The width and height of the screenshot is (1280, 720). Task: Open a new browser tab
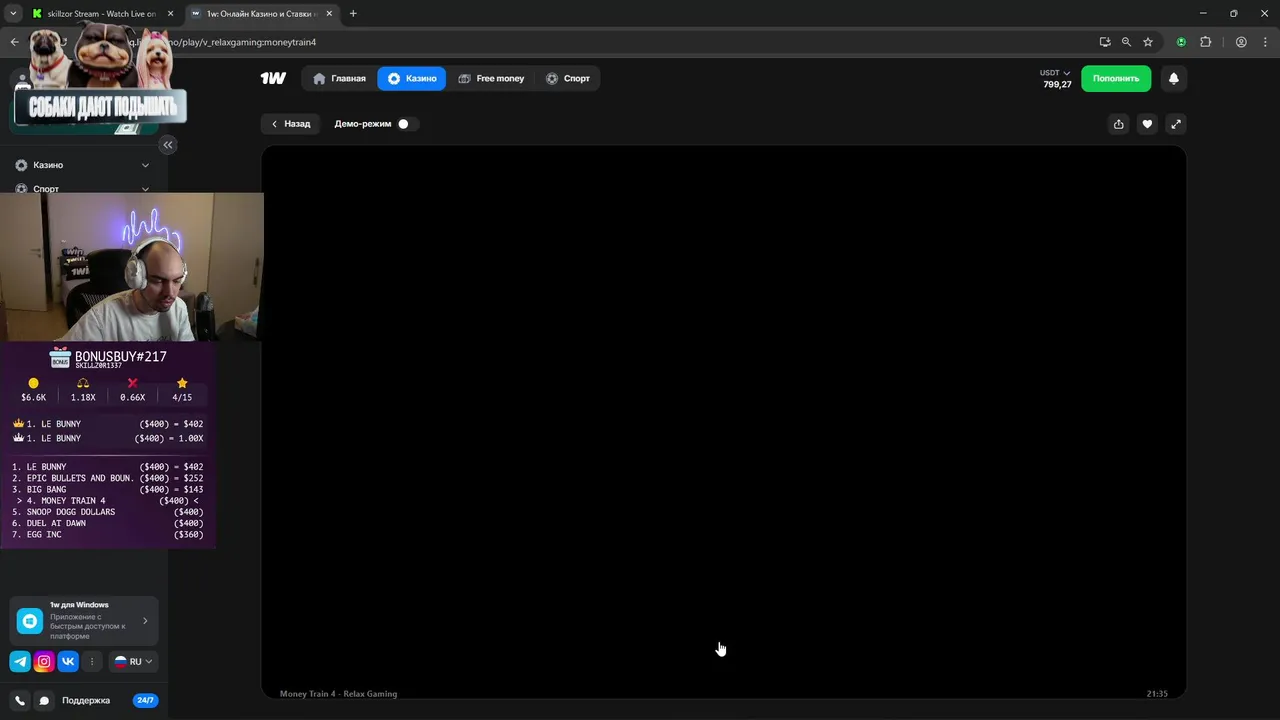[353, 14]
